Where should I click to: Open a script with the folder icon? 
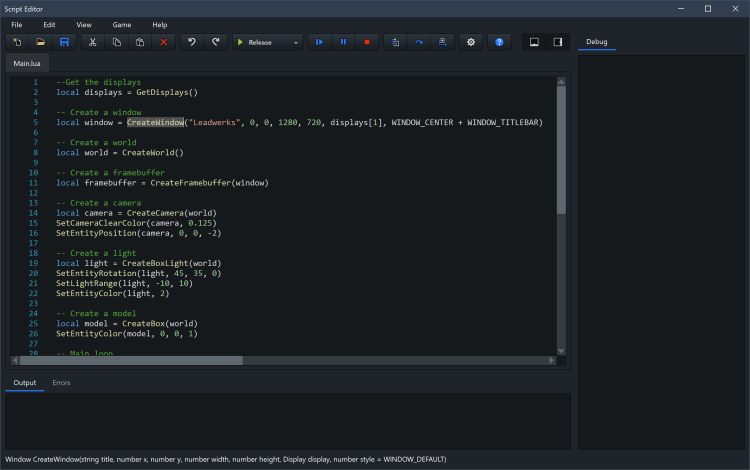(41, 42)
